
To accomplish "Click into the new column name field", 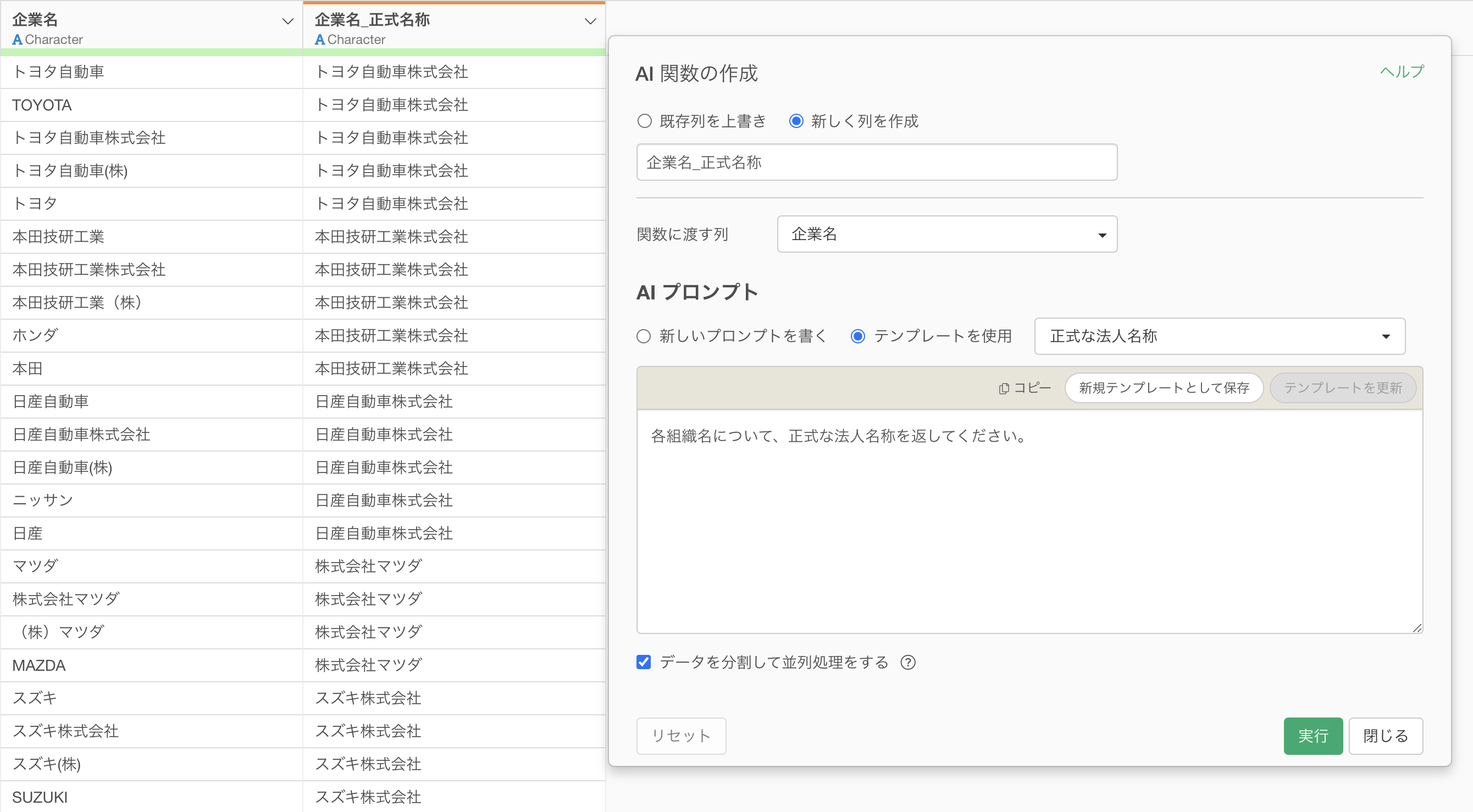I will (876, 162).
